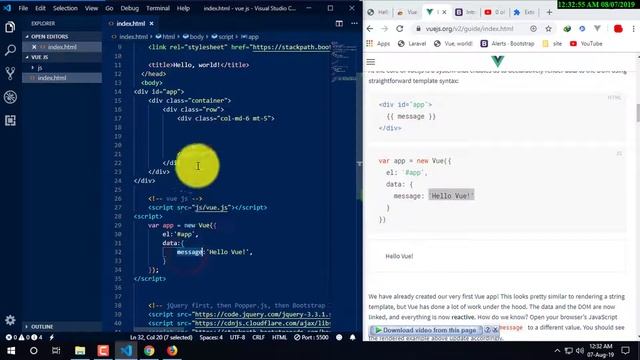Change indentation via Spaces: 4
Image resolution: width=640 pixels, height=360 pixels.
211,338
